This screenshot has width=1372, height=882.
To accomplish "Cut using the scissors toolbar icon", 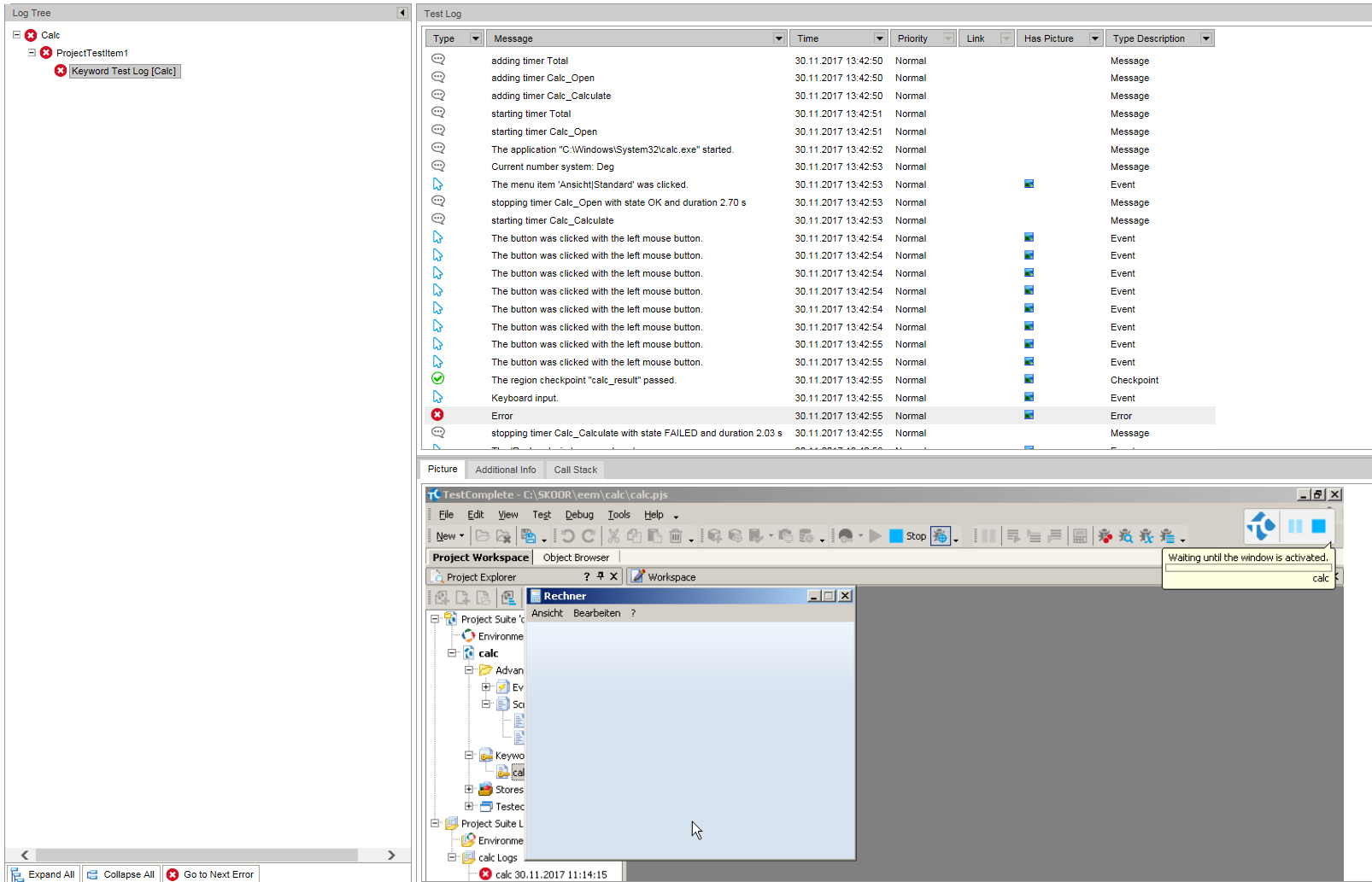I will coord(613,536).
